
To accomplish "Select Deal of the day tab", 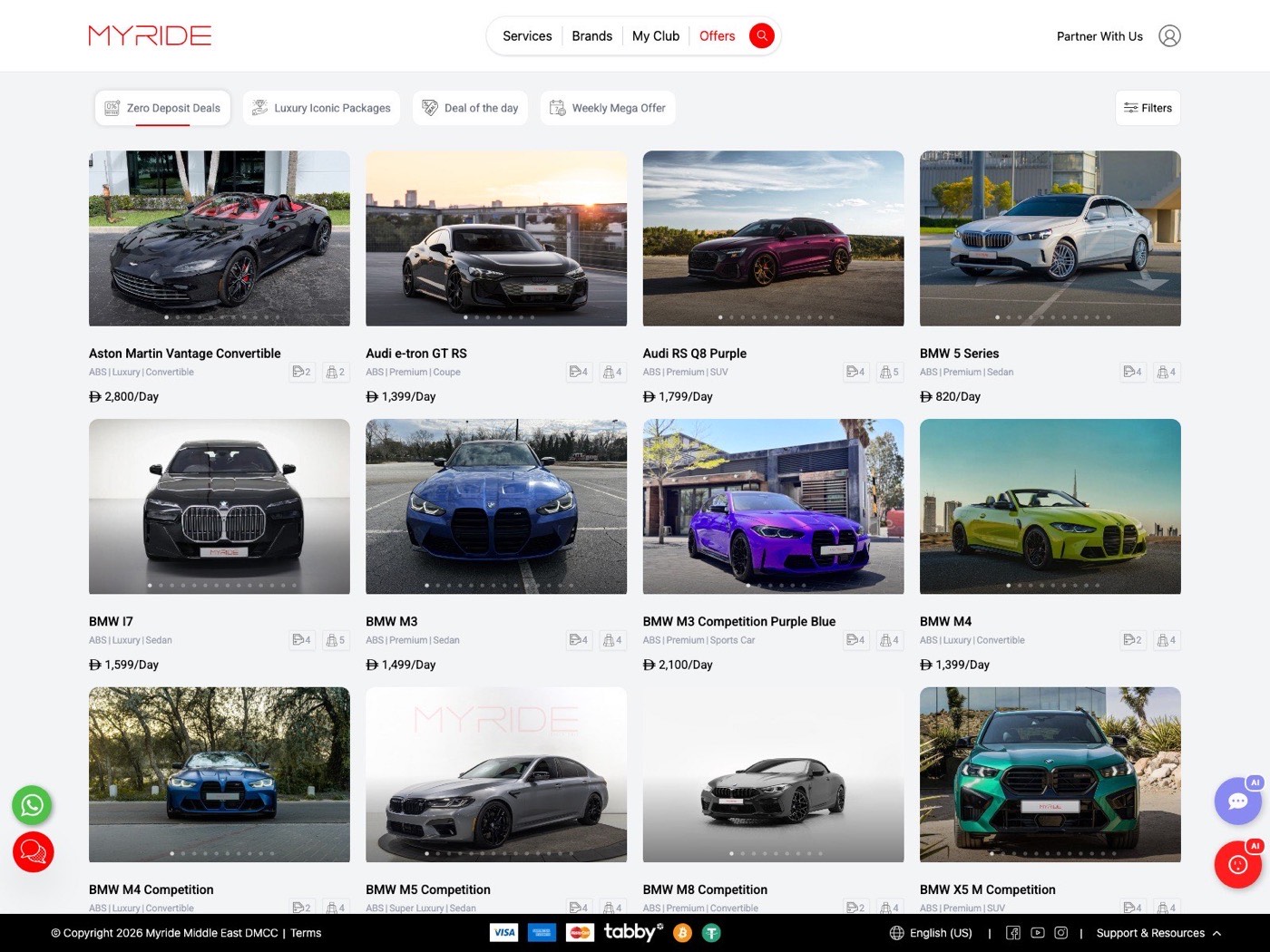I will (x=470, y=108).
